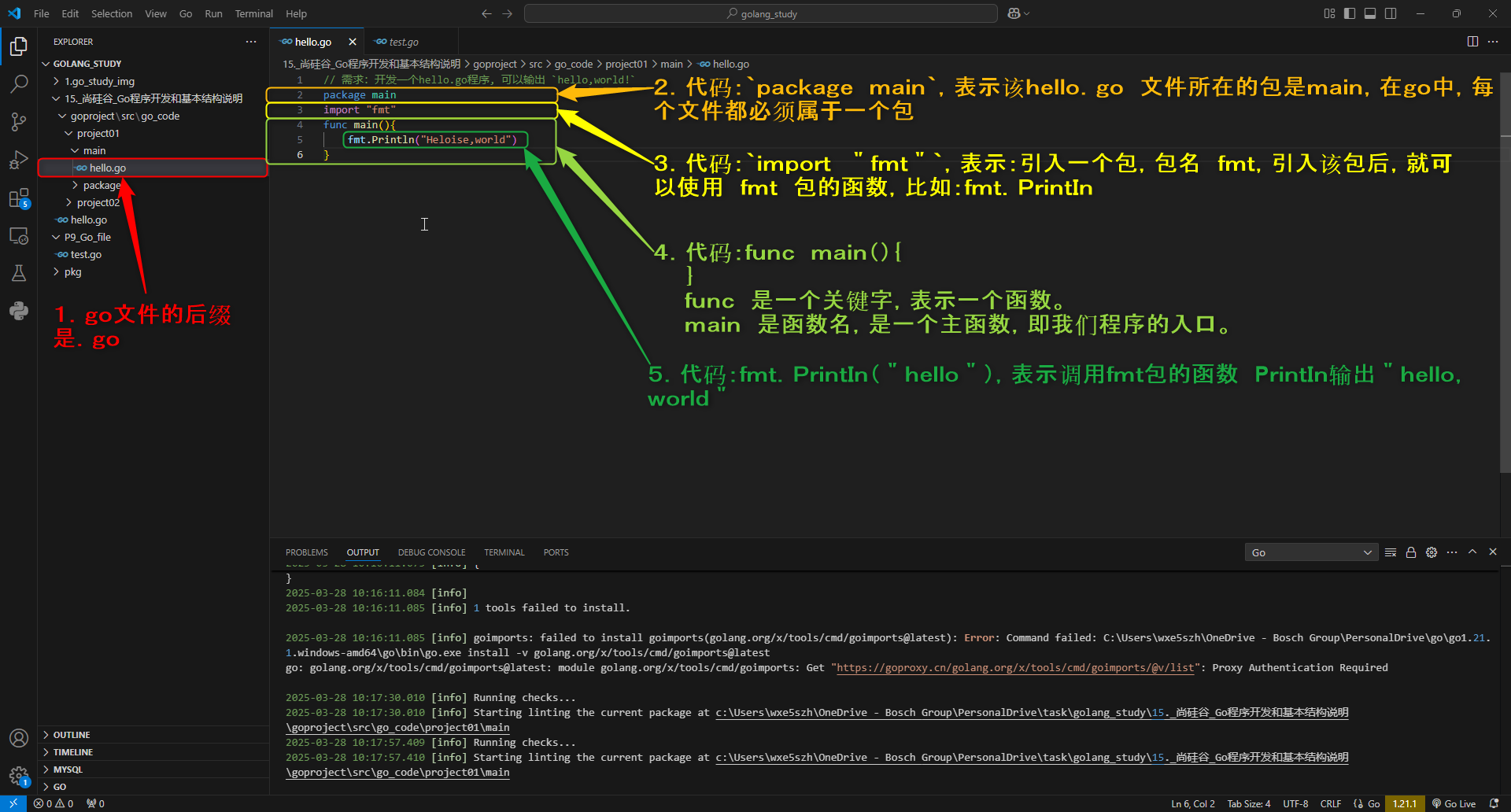The height and width of the screenshot is (812, 1511).
Task: Customize layout icon in title bar
Action: [x=1329, y=13]
